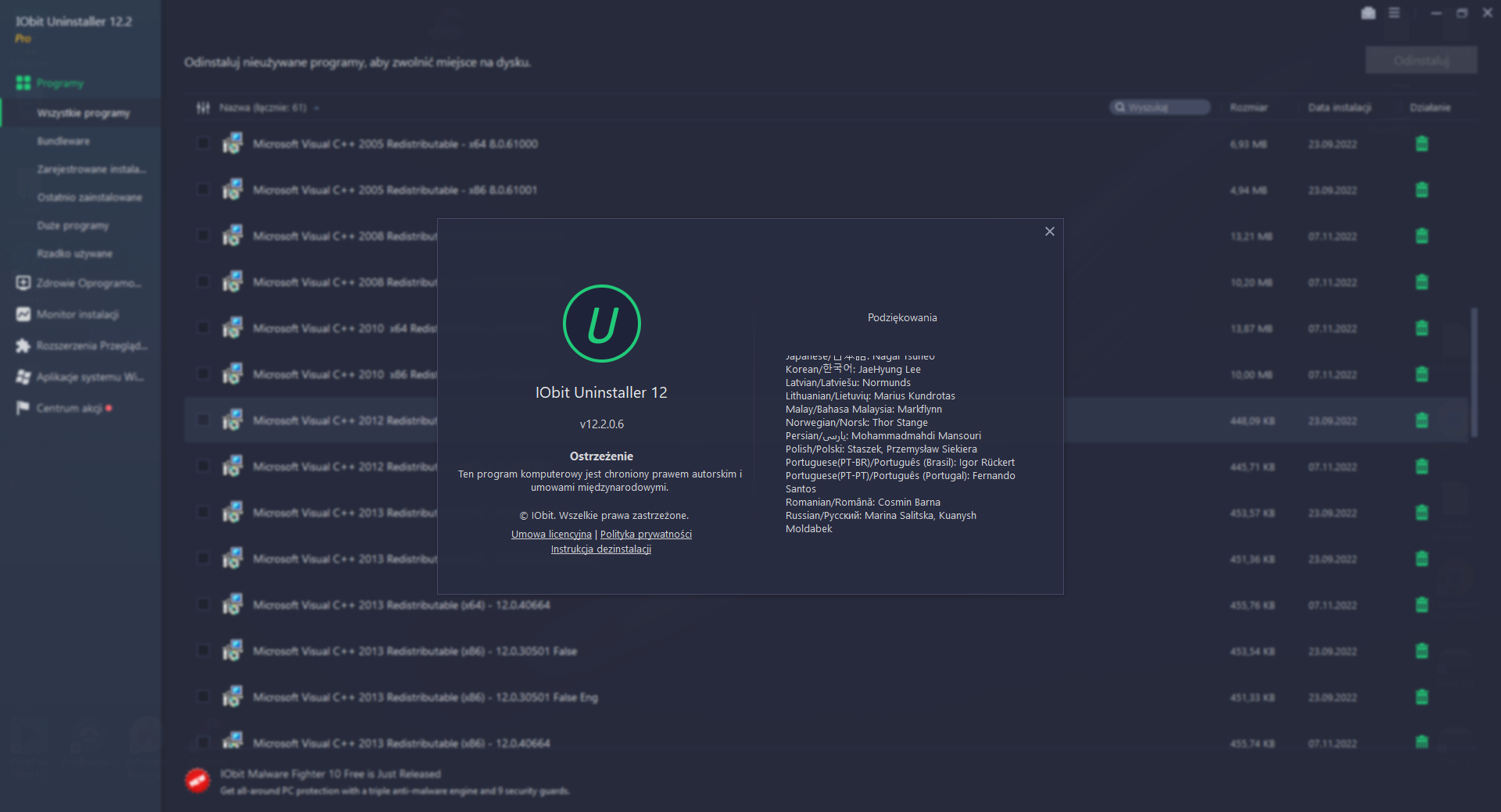Open the hamburger options menu in title bar

coord(1394,13)
